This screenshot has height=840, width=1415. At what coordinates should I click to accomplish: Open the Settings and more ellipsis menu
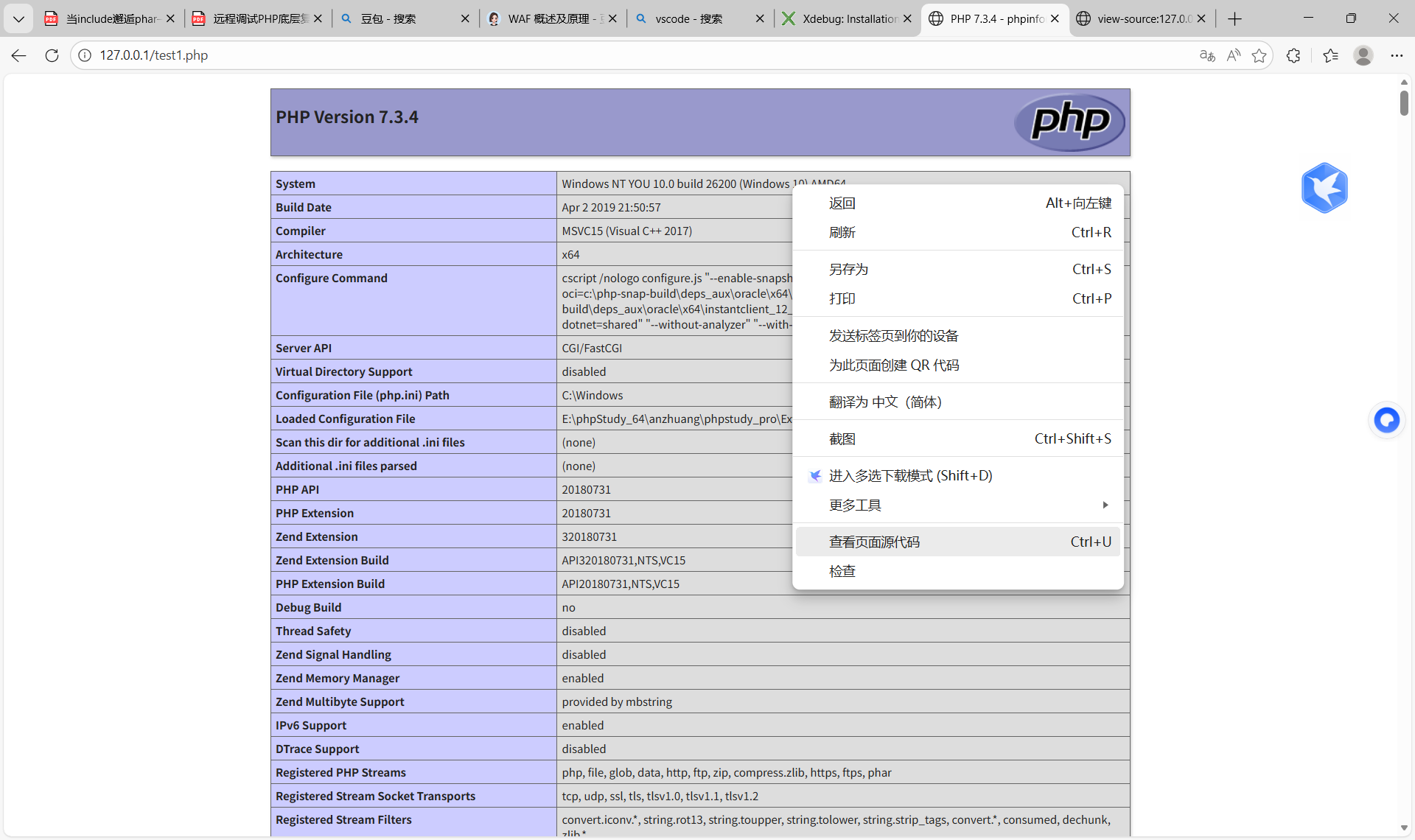click(1397, 55)
